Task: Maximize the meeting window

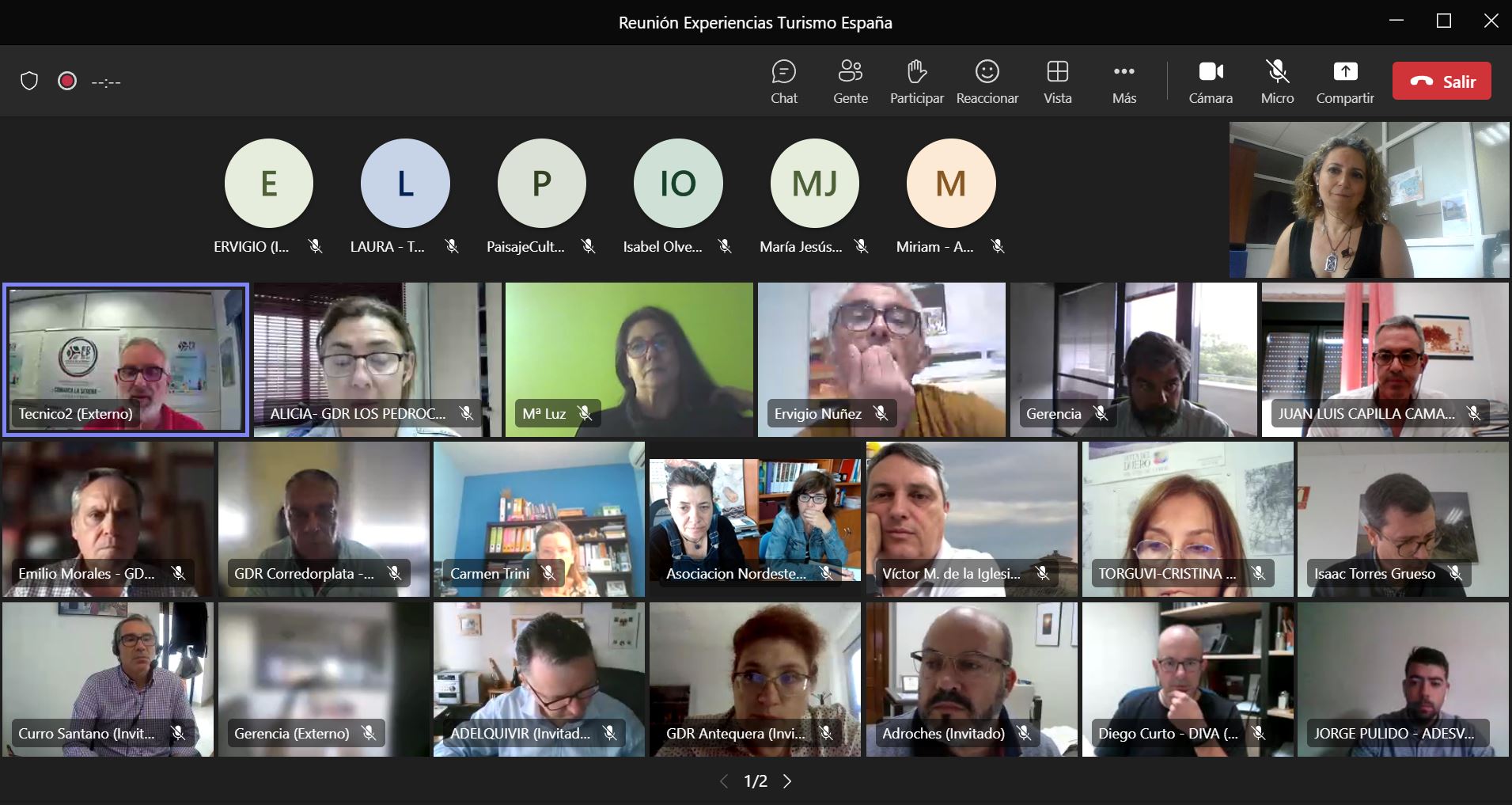Action: (1443, 21)
